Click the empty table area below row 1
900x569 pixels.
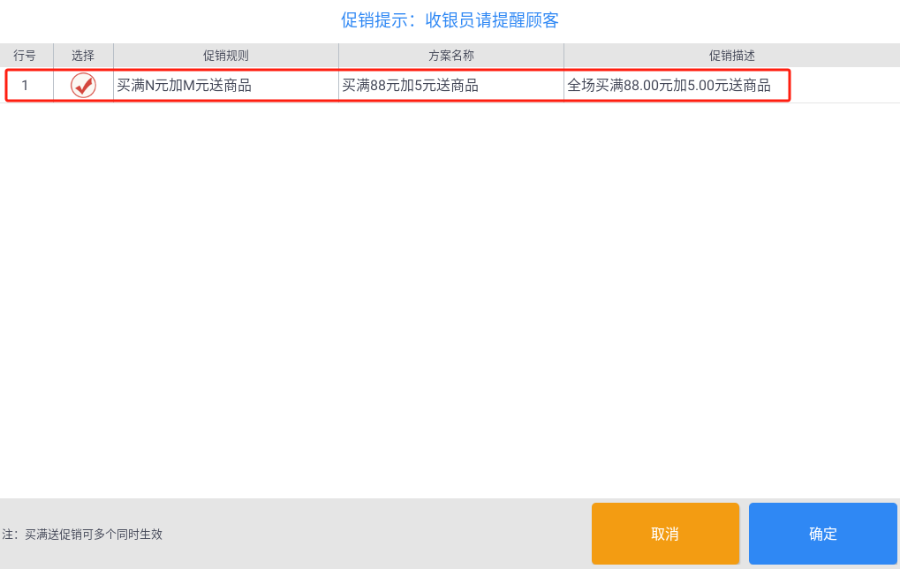coord(450,299)
